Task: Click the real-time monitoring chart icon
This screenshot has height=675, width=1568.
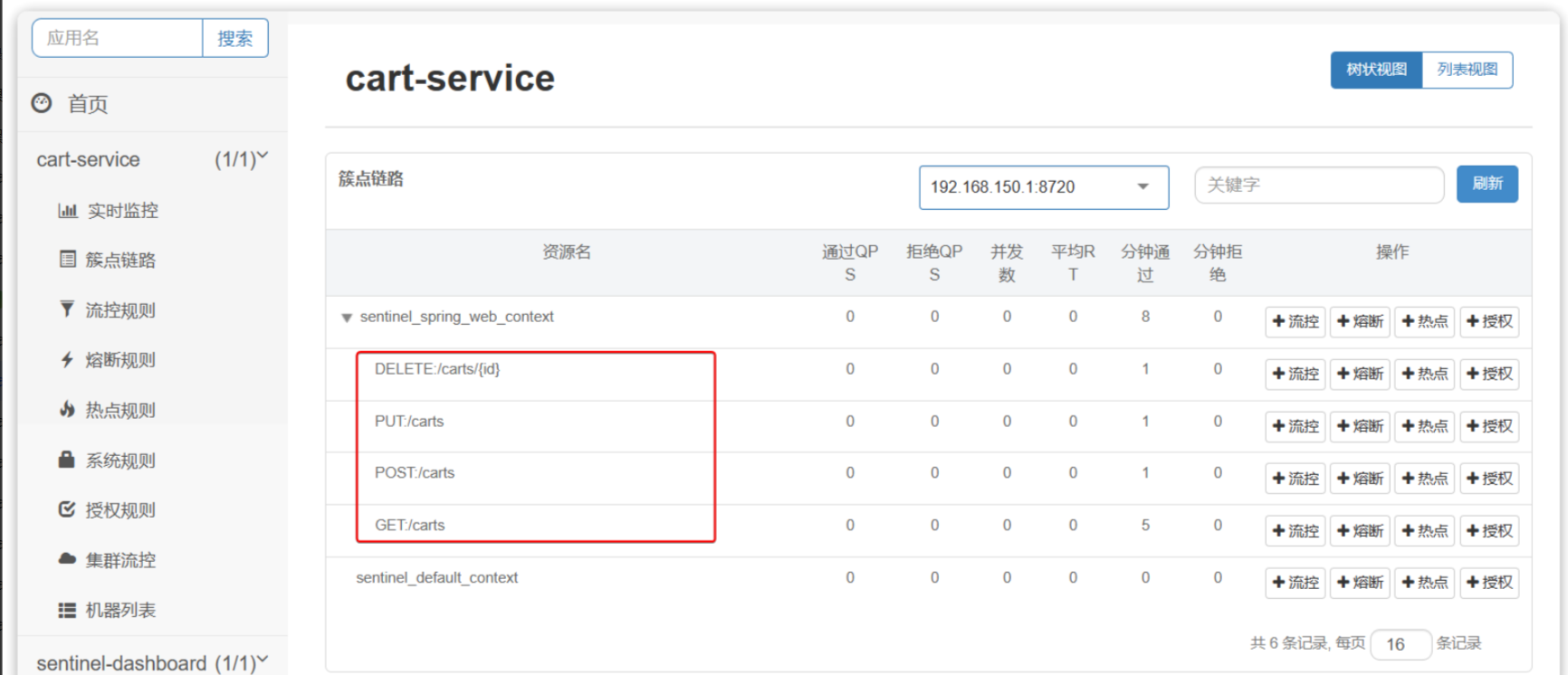Action: [67, 211]
